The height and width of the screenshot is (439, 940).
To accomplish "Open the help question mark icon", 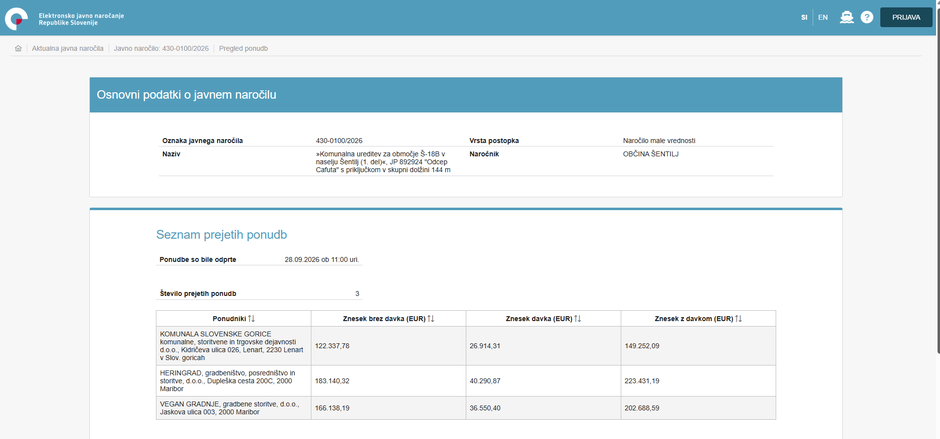I will pyautogui.click(x=867, y=17).
